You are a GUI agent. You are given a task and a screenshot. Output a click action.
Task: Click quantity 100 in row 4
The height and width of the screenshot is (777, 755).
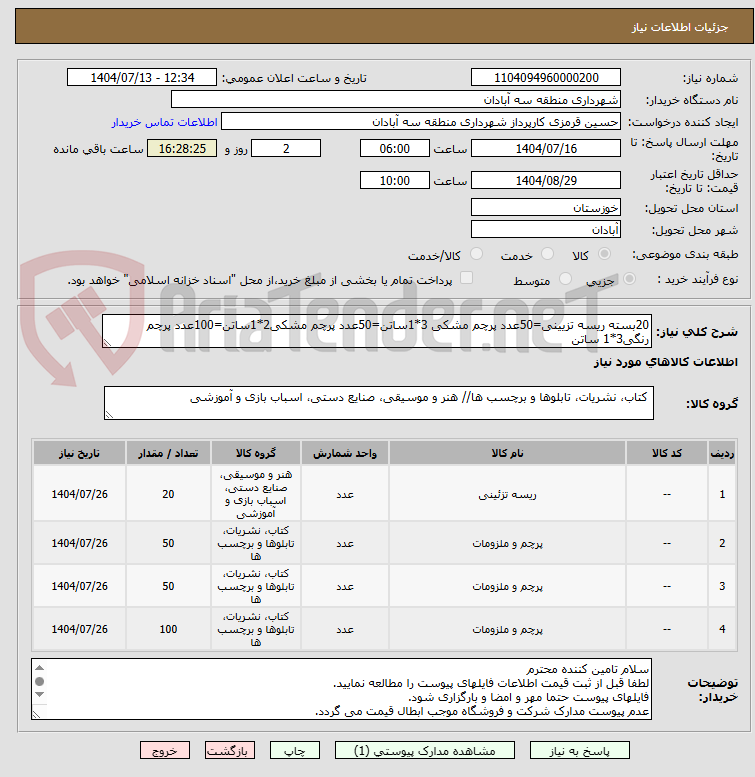click(x=168, y=629)
